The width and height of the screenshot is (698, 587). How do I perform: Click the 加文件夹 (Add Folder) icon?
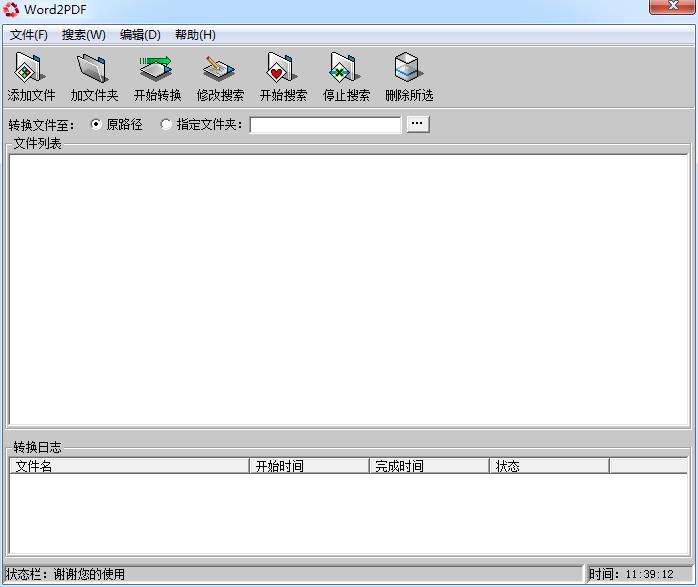(93, 70)
